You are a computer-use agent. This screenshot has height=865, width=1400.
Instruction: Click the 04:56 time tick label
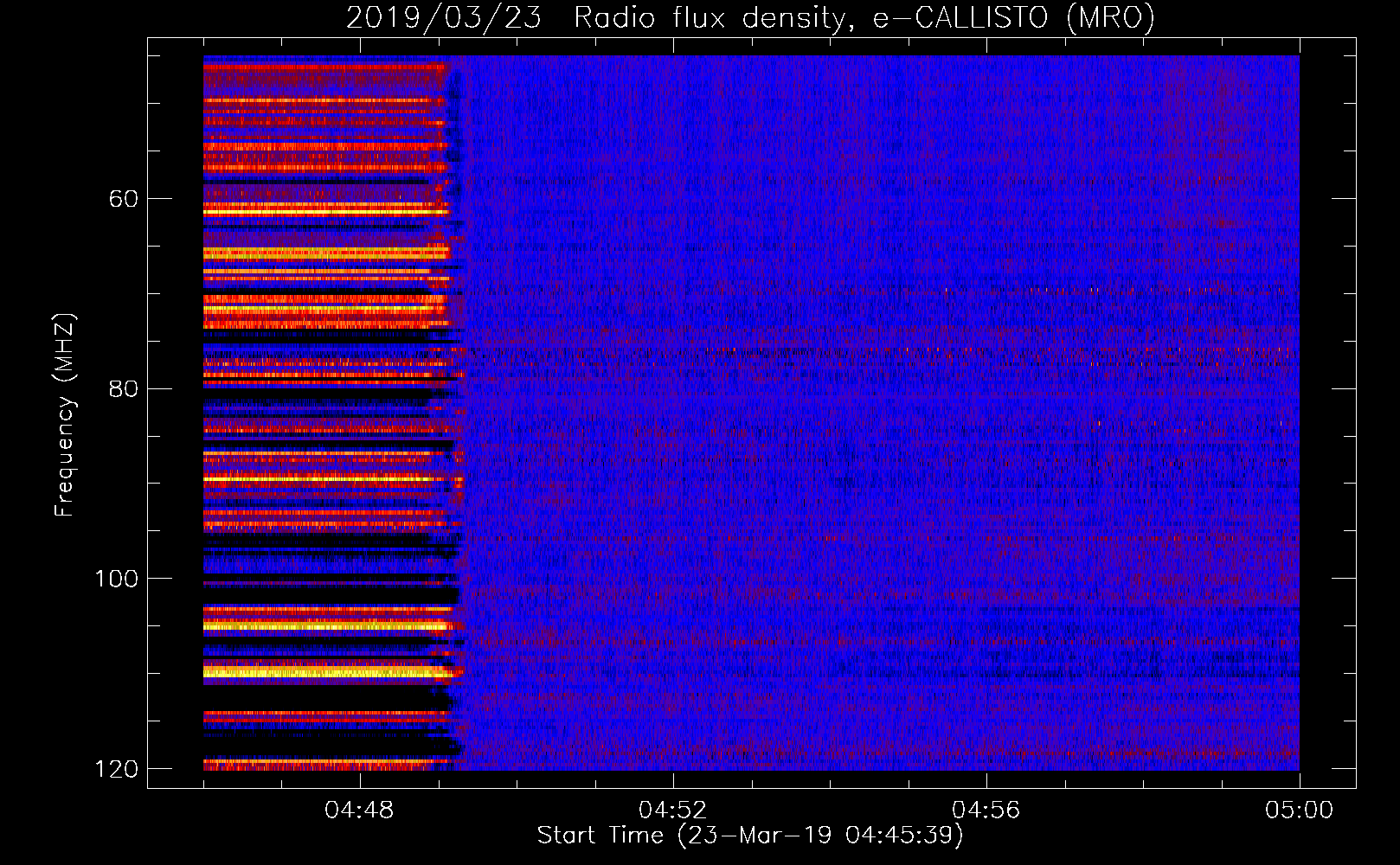(x=986, y=810)
